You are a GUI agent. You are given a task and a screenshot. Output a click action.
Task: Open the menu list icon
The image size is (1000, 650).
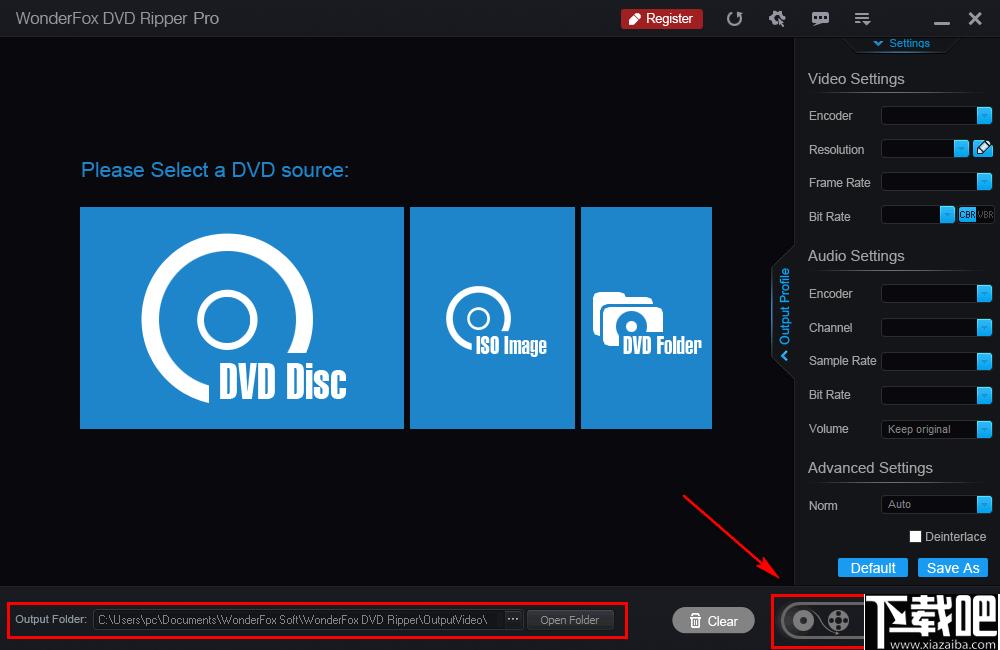click(x=862, y=19)
